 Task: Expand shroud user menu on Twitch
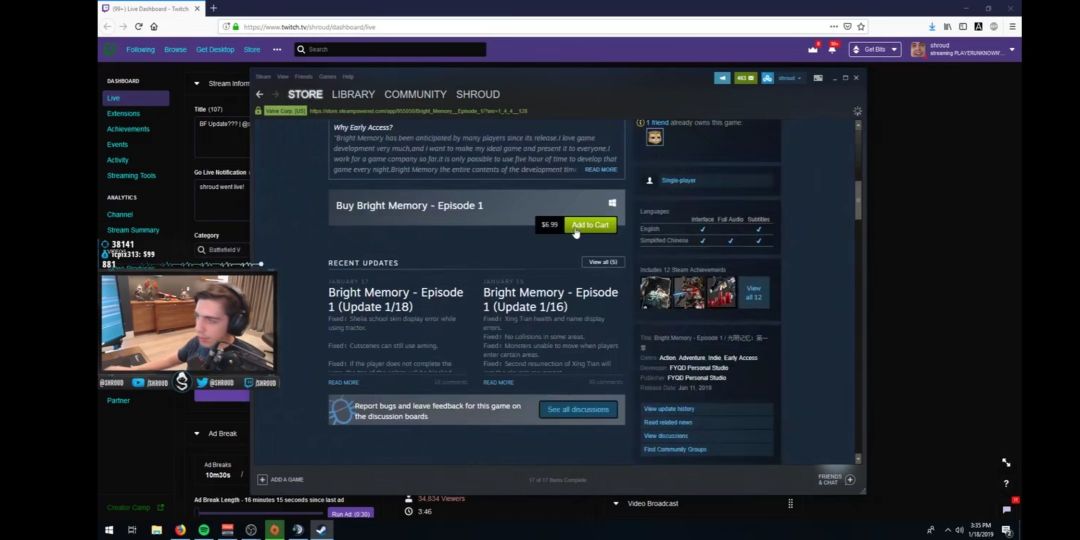point(1012,50)
